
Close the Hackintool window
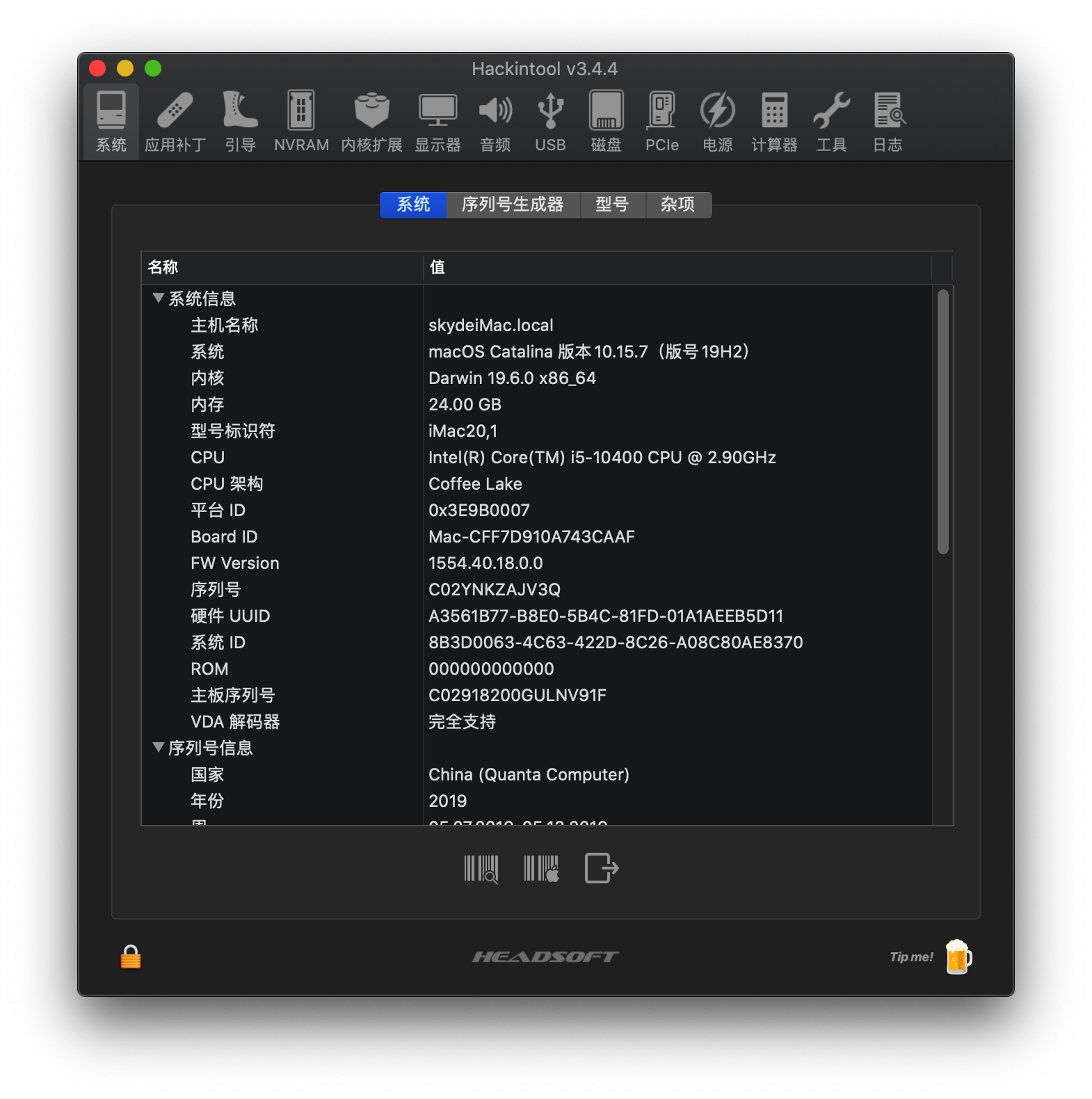tap(97, 68)
